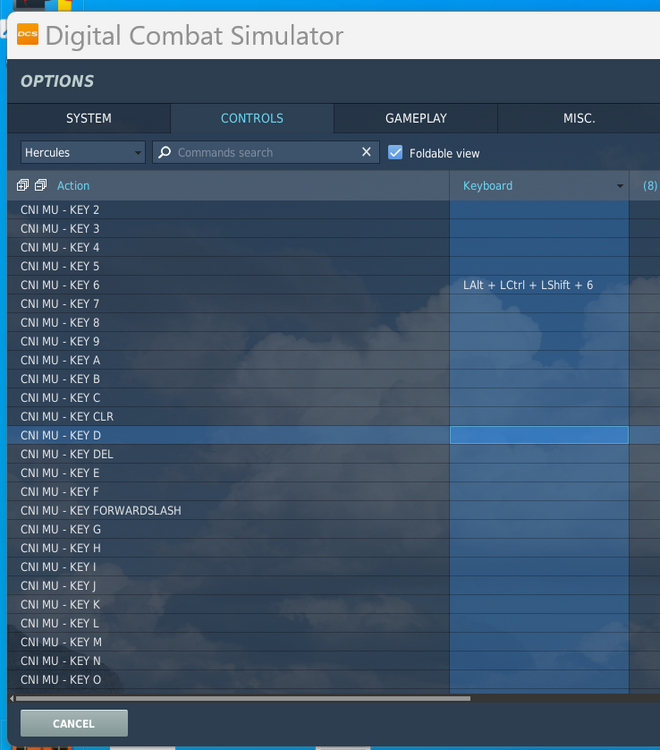The height and width of the screenshot is (750, 660).
Task: Toggle the Foldable view checkbox
Action: pyautogui.click(x=395, y=152)
